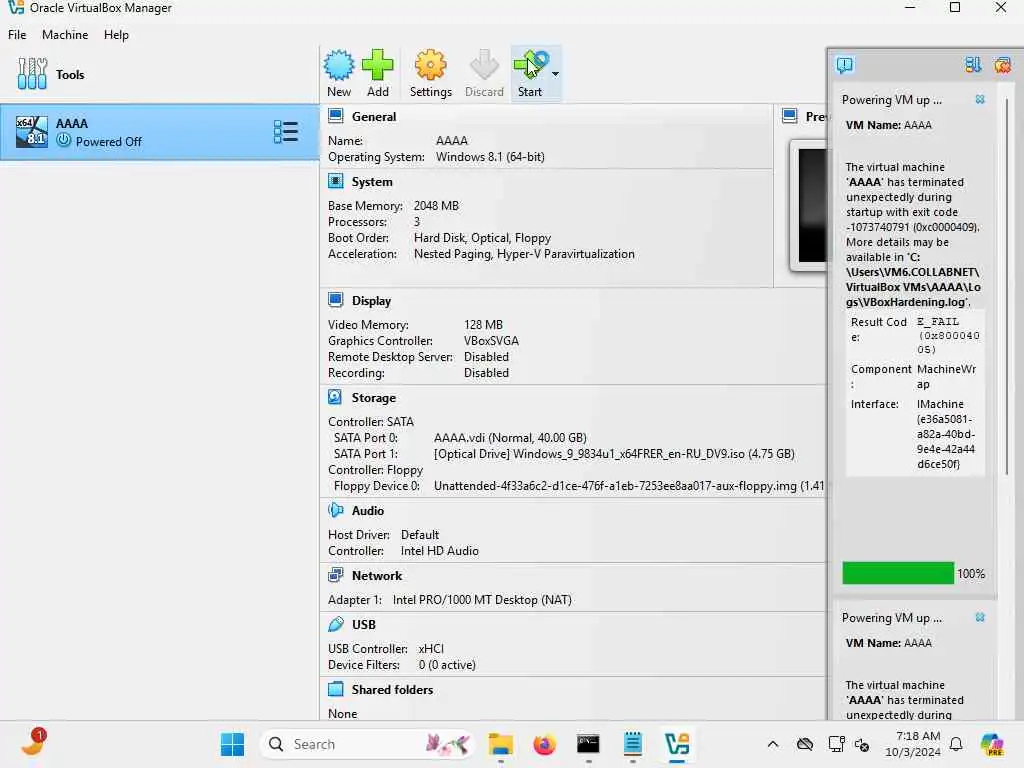Toggle the notification center speech-bubble icon
Image resolution: width=1024 pixels, height=768 pixels.
pos(844,65)
